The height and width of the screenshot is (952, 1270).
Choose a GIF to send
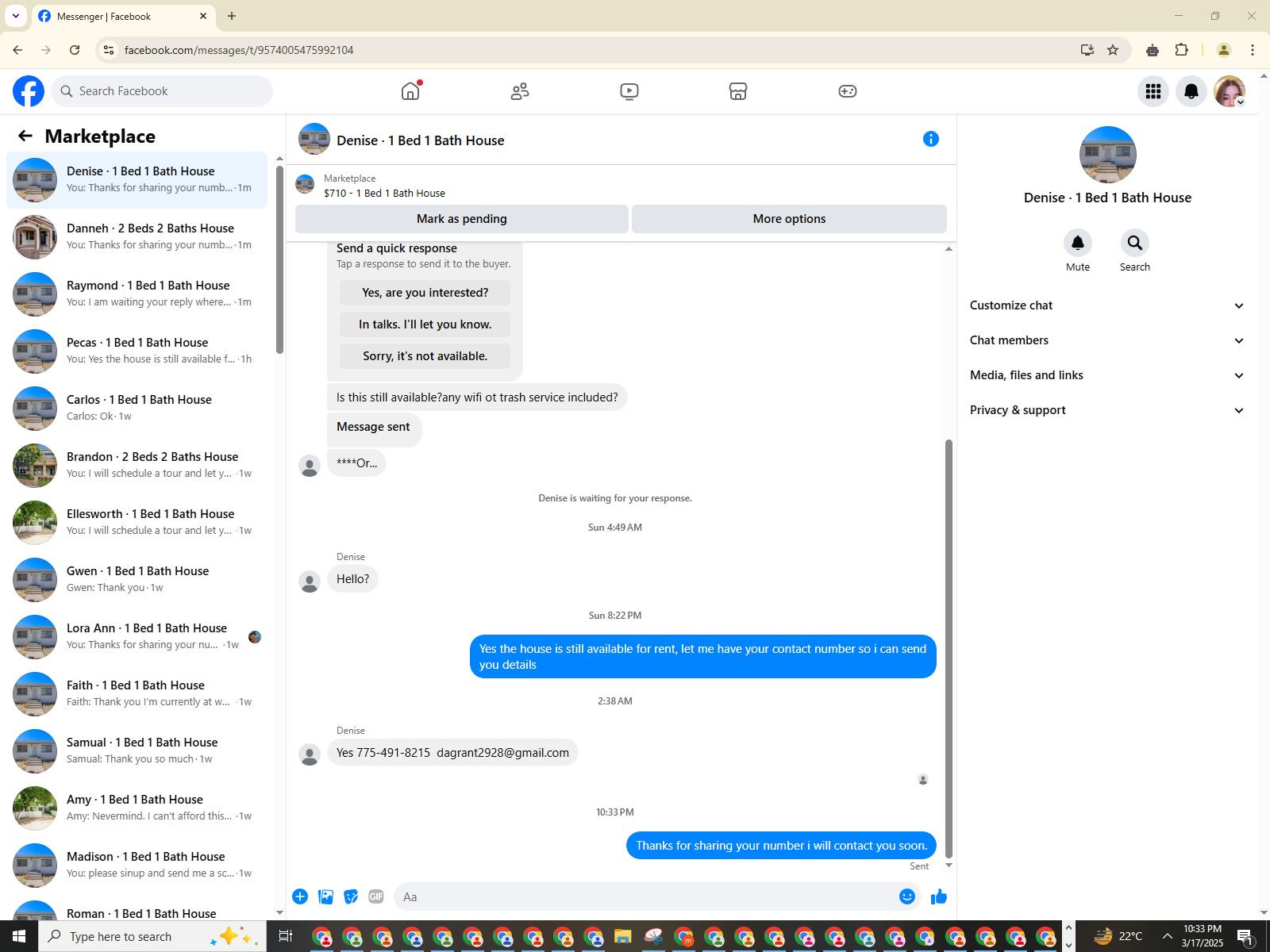click(376, 896)
